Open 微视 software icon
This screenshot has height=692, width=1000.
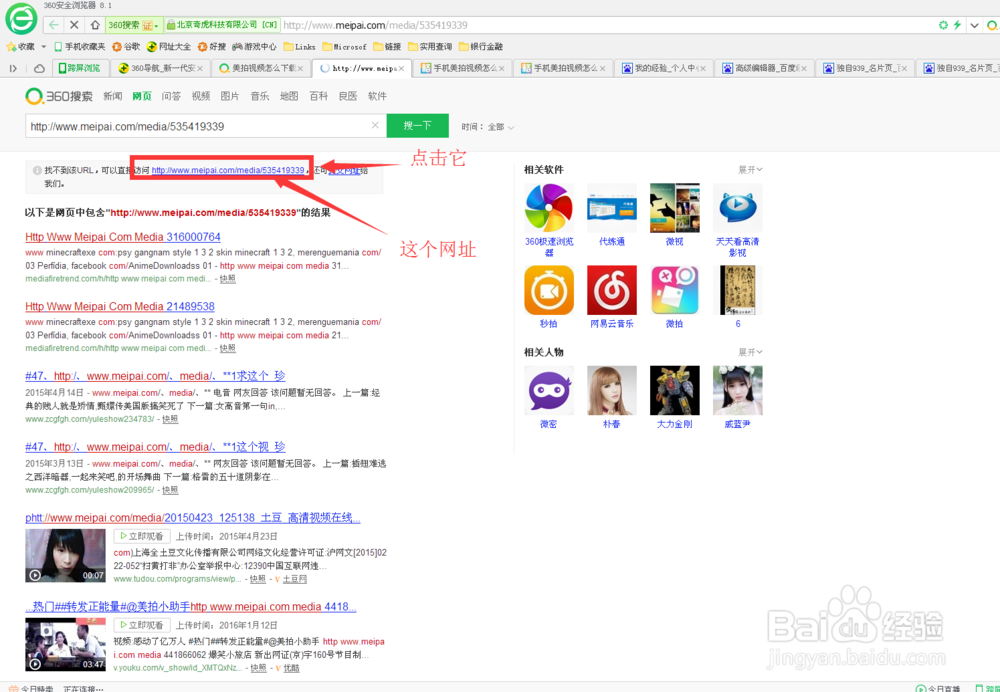click(674, 208)
